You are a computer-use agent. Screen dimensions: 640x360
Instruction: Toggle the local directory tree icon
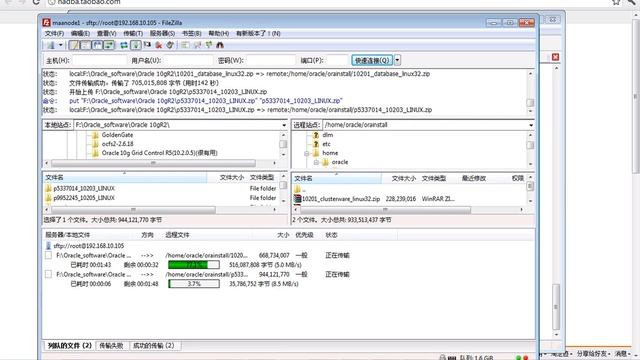pos(86,45)
